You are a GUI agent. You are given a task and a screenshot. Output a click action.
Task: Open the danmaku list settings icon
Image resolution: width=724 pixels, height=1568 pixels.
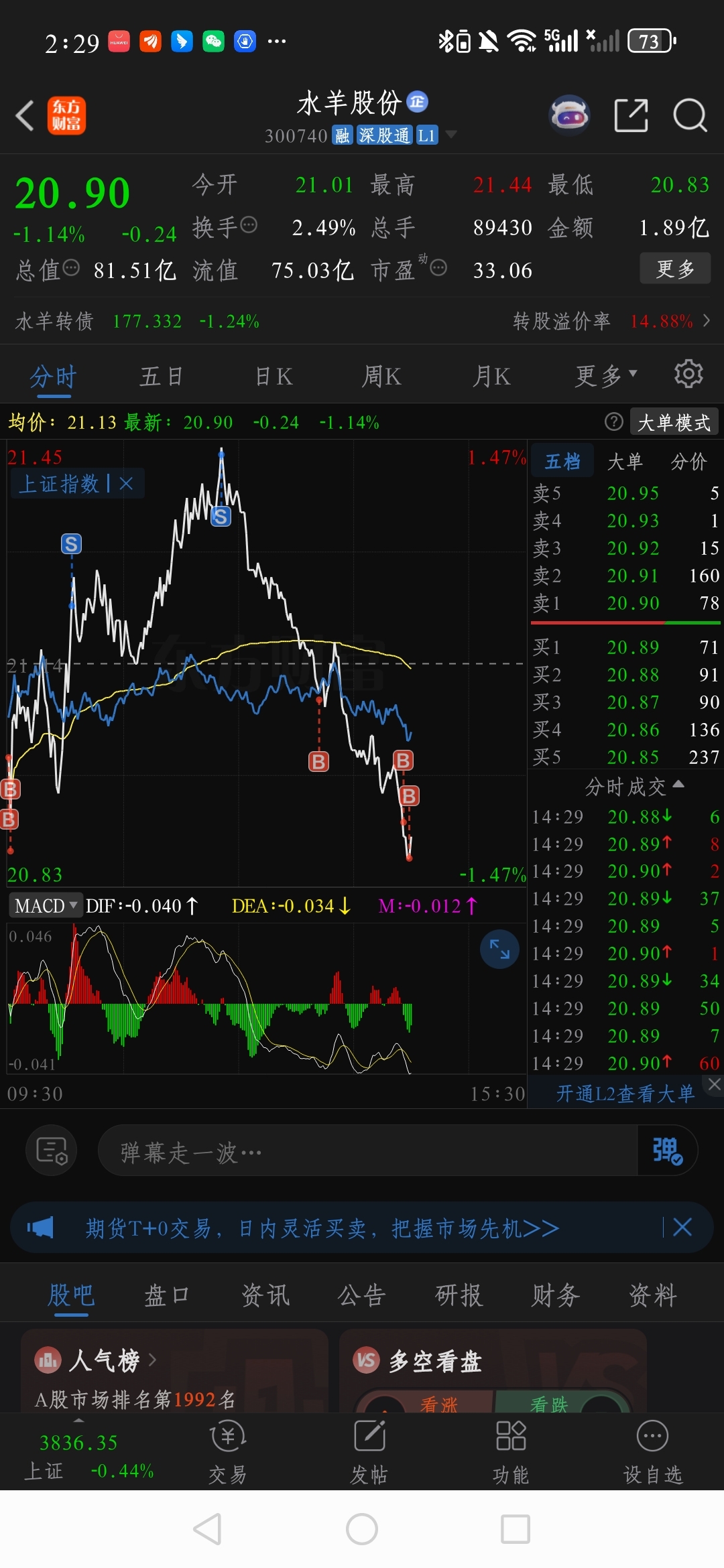[52, 1151]
